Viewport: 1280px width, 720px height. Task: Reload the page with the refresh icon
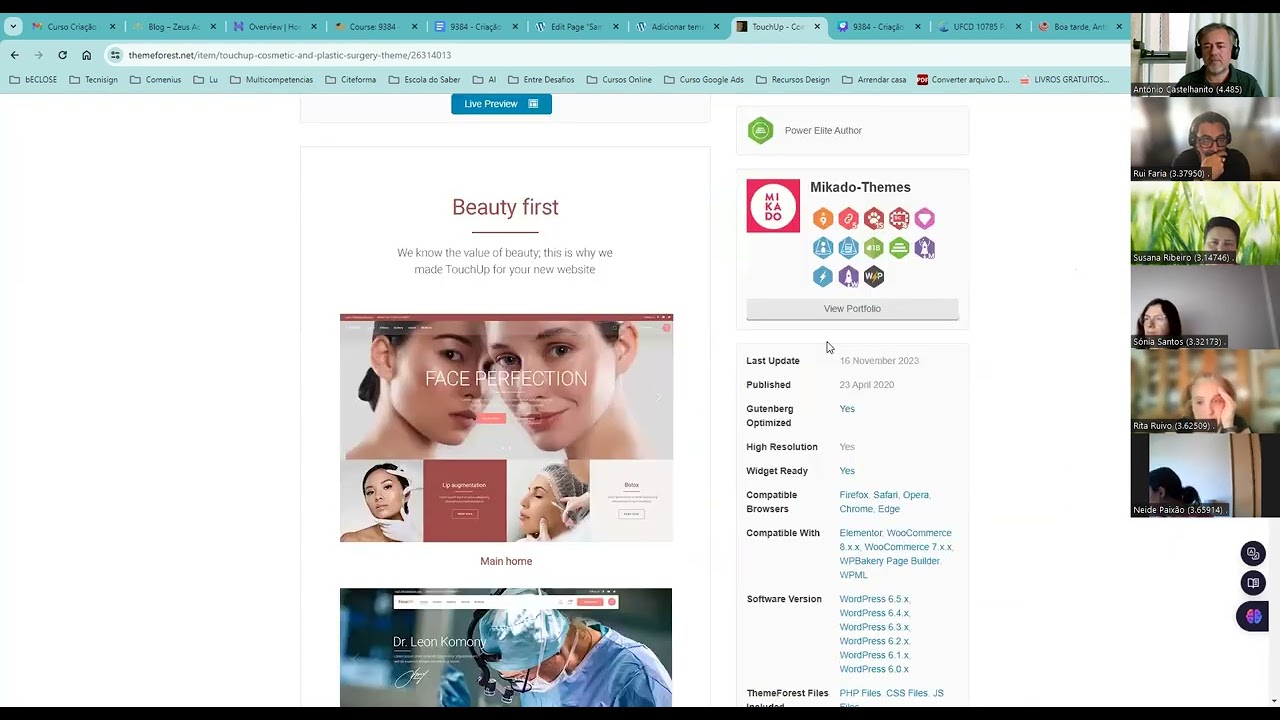pos(62,55)
